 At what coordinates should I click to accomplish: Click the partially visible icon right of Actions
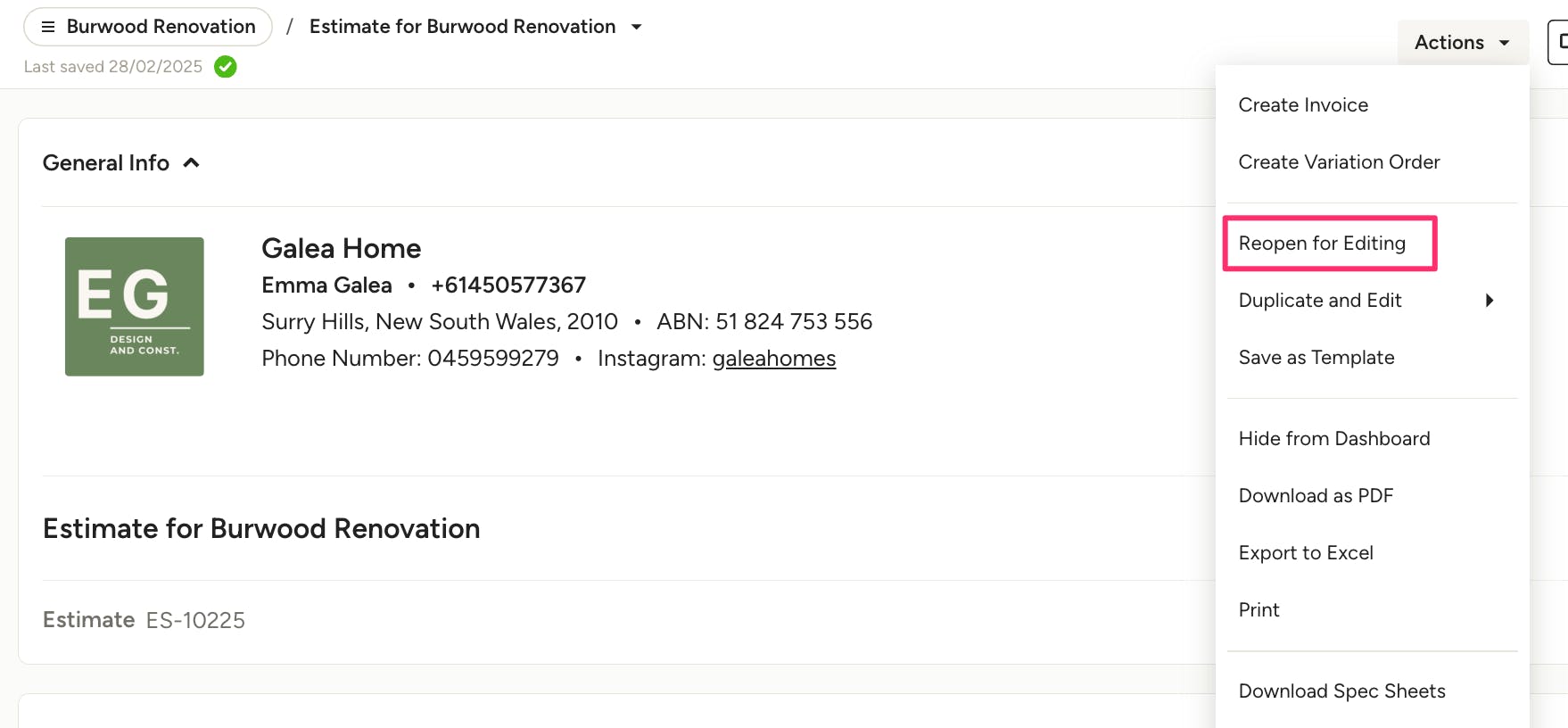(x=1560, y=43)
